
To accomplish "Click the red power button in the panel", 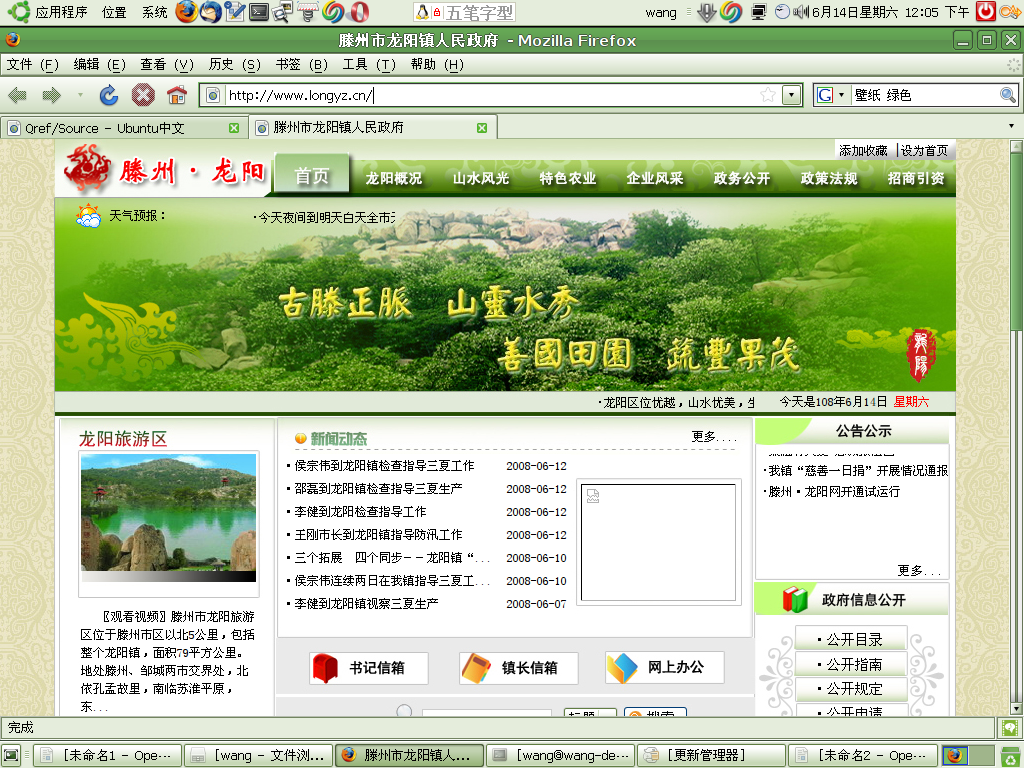I will pyautogui.click(x=985, y=11).
